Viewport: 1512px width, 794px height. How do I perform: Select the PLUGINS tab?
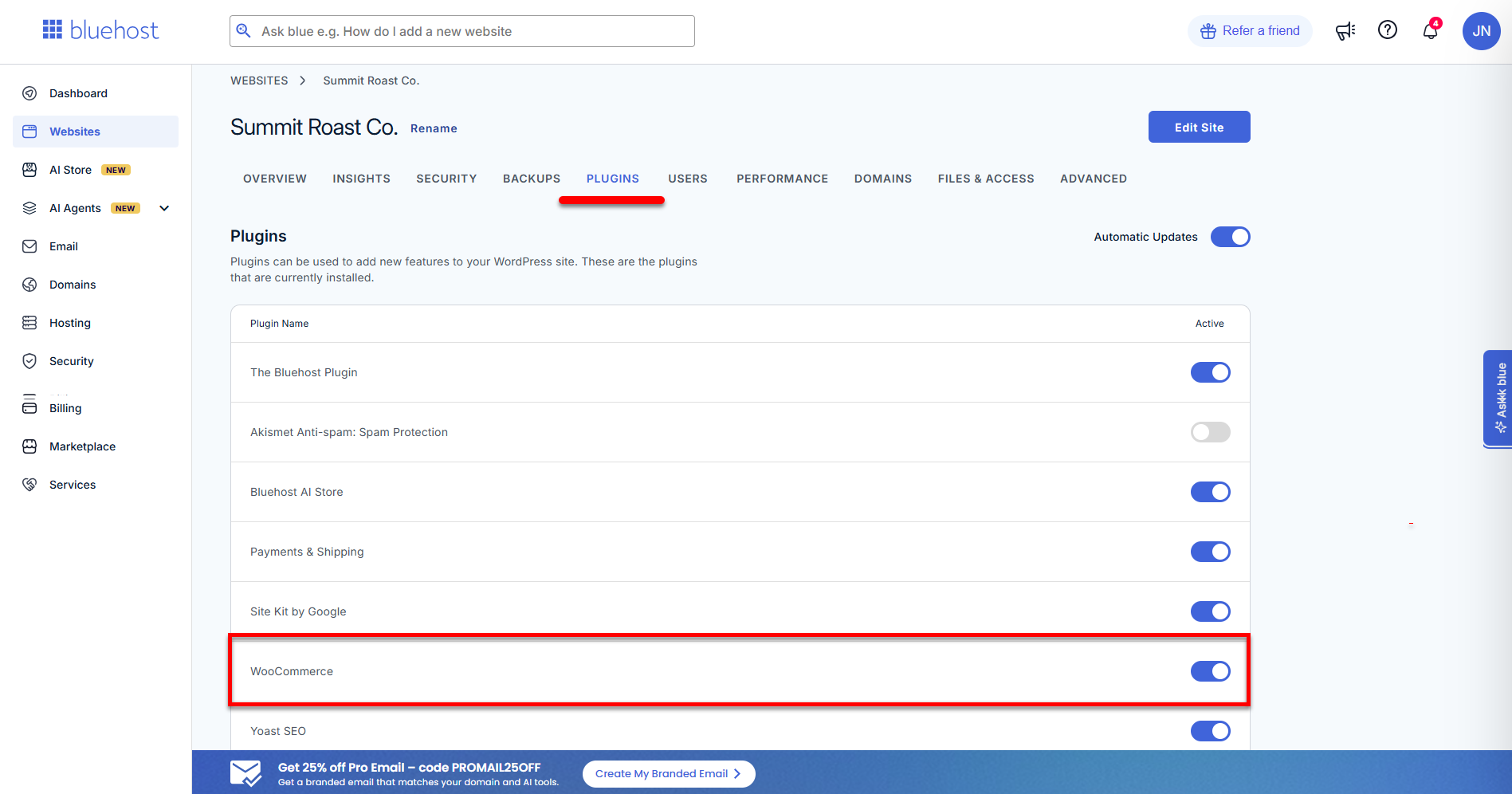(x=613, y=179)
